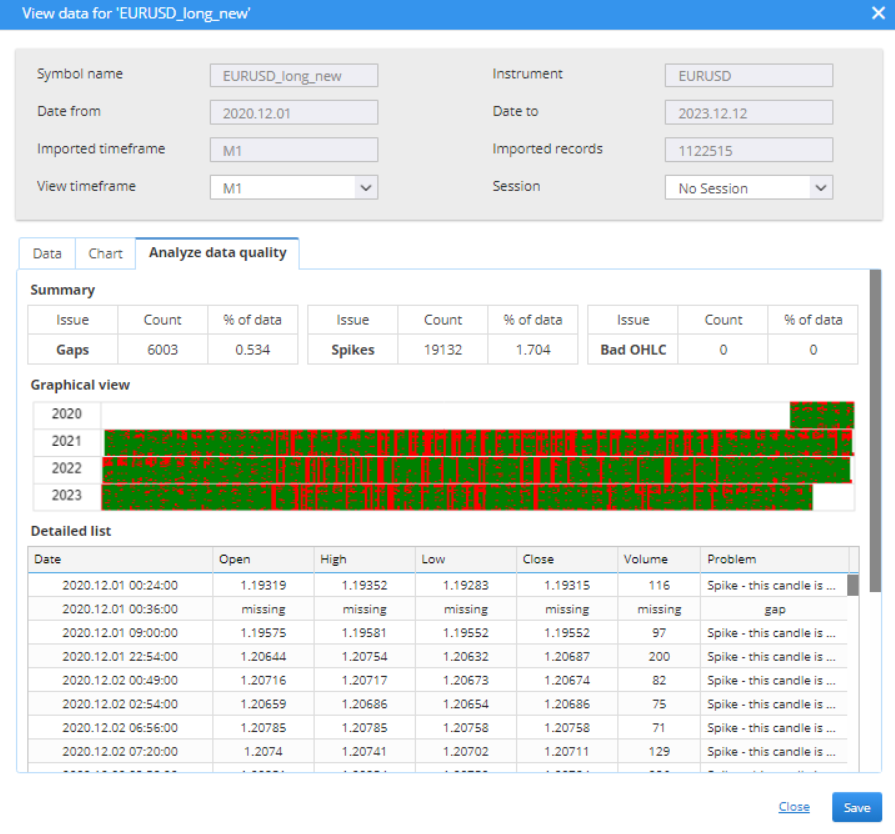Switch to the Data tab

47,254
